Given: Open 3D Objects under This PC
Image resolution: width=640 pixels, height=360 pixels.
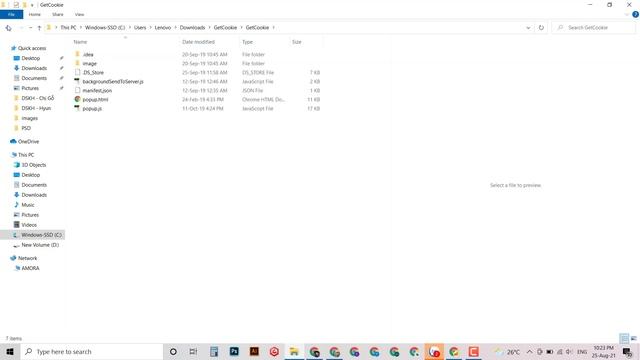Looking at the screenshot, I should click(x=33, y=165).
